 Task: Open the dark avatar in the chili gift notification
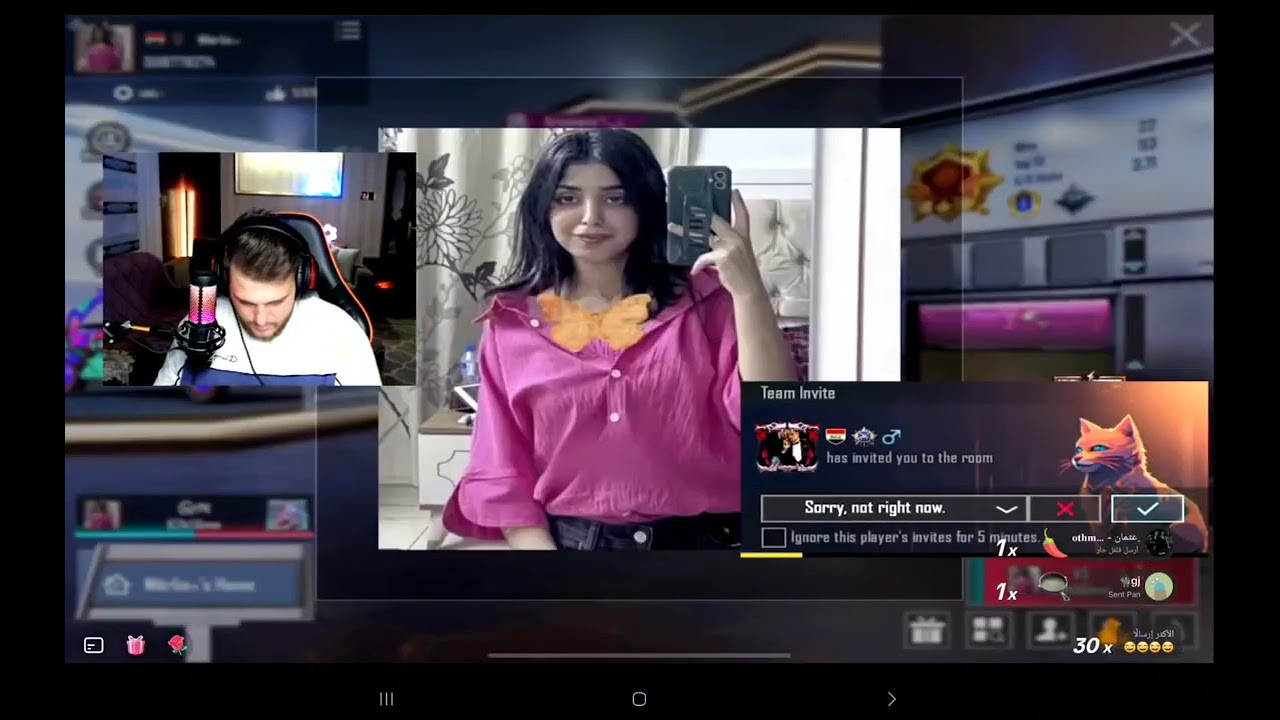click(1159, 543)
